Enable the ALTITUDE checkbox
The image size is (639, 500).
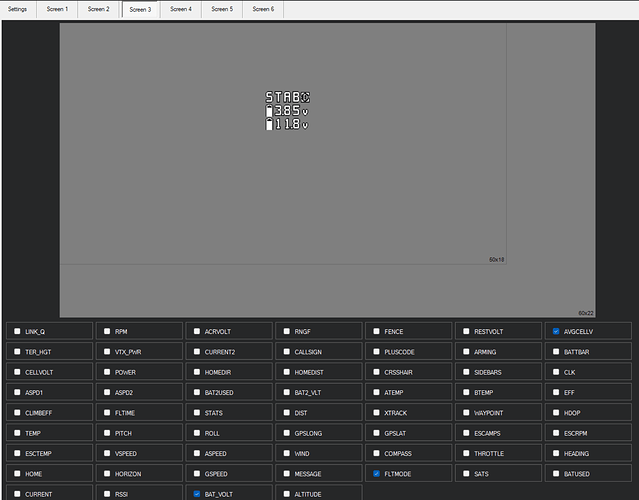[286, 494]
